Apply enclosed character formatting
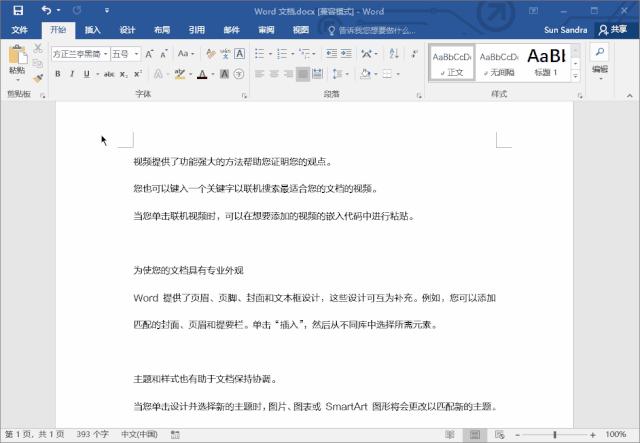Viewport: 640px width, 443px height. (x=240, y=74)
